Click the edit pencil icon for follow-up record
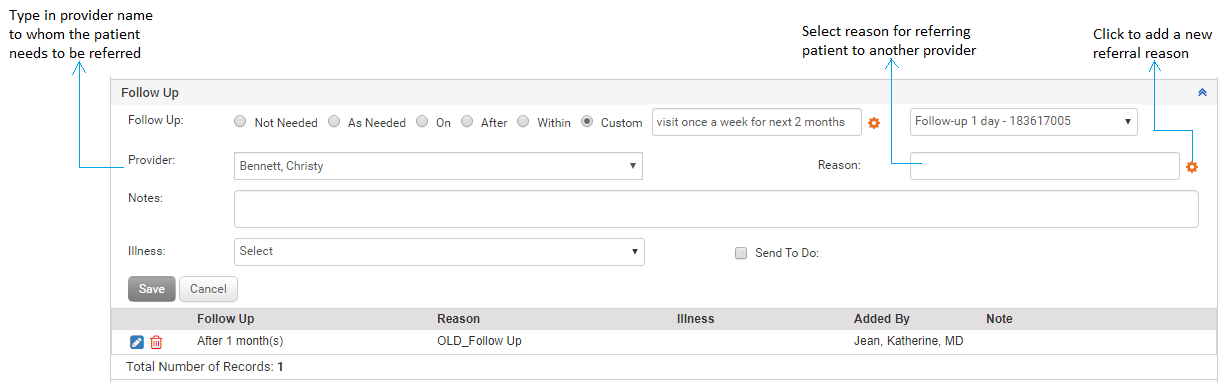The width and height of the screenshot is (1222, 384). pyautogui.click(x=137, y=343)
